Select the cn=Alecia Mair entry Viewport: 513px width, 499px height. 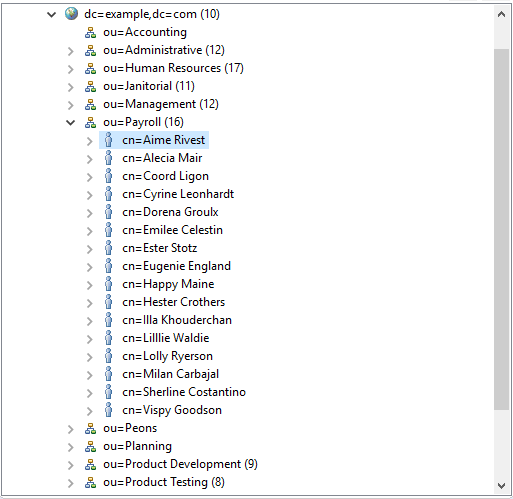tap(162, 158)
